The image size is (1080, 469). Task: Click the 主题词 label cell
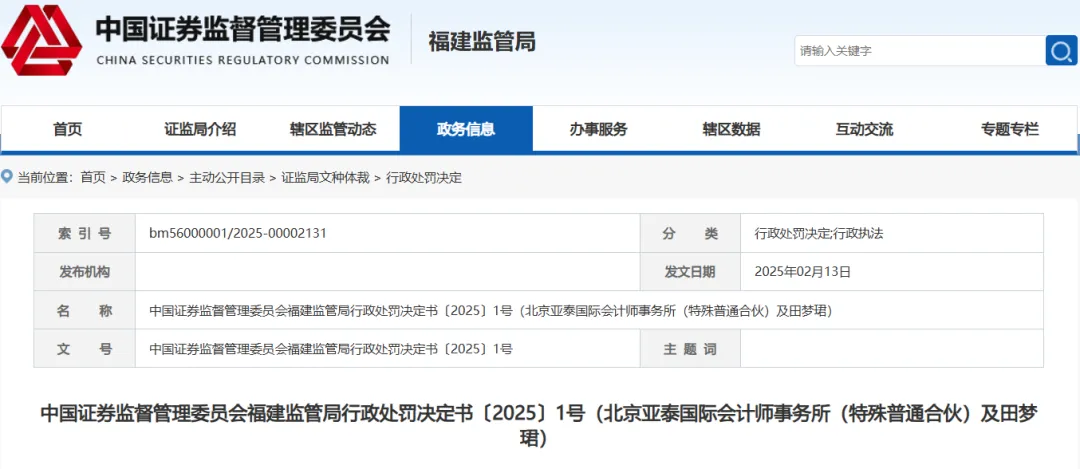coord(690,349)
